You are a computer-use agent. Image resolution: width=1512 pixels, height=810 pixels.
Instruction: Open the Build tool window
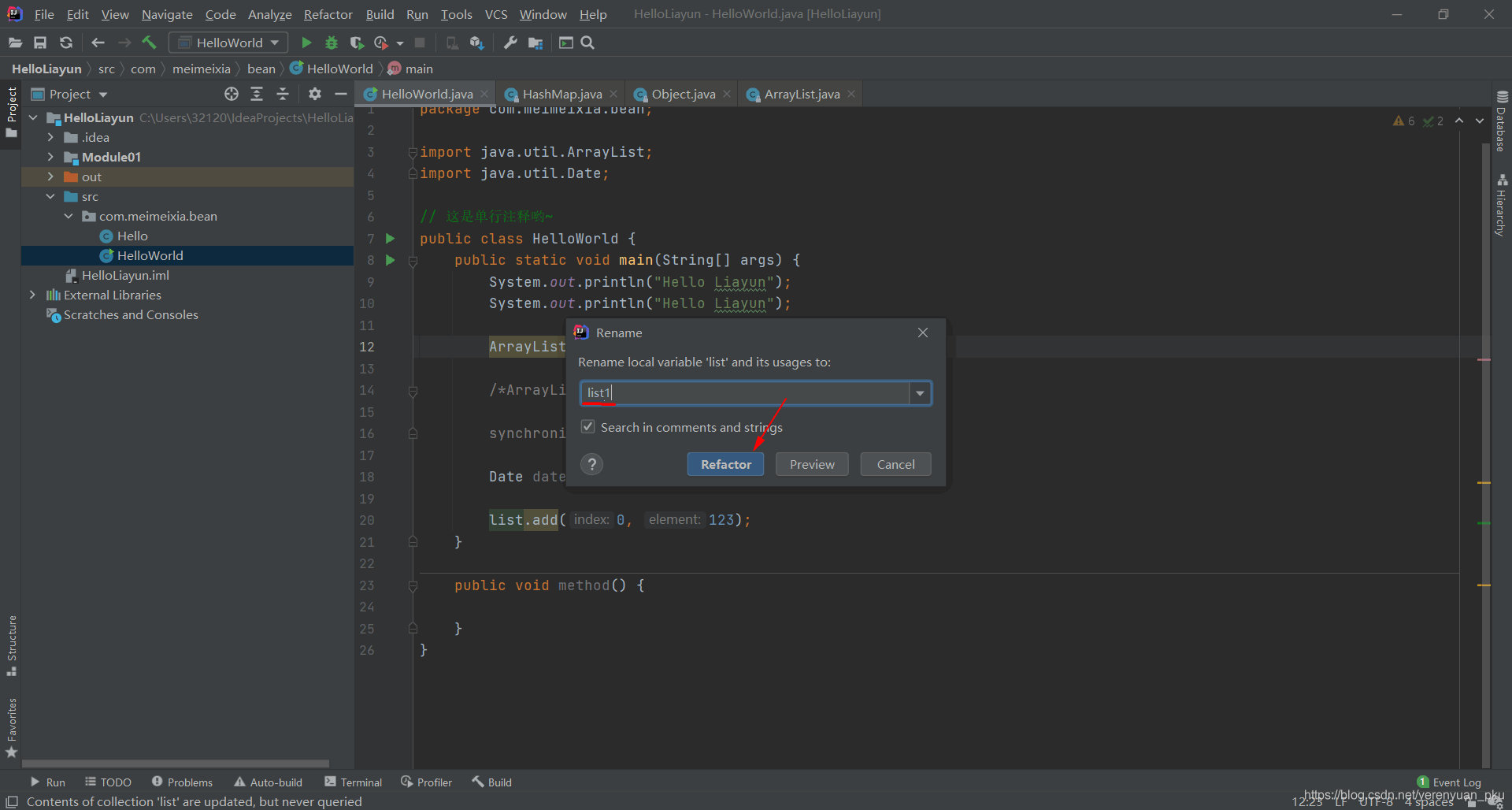point(492,782)
